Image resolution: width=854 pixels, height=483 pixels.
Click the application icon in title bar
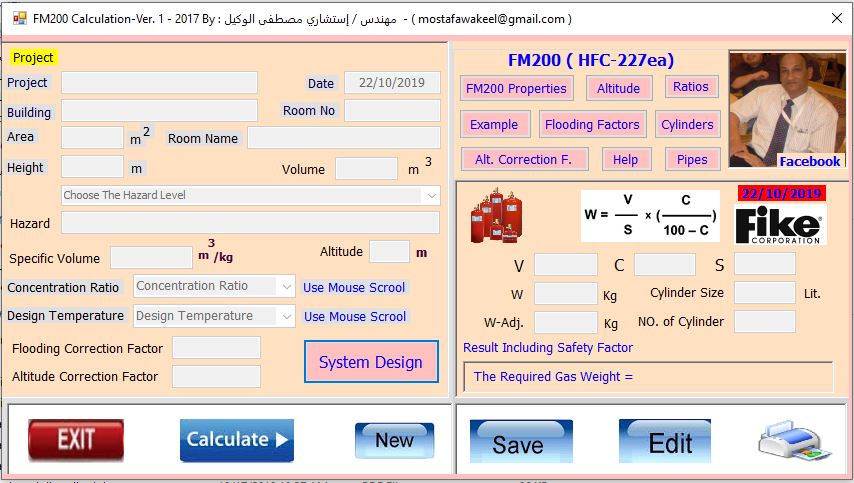[20, 19]
